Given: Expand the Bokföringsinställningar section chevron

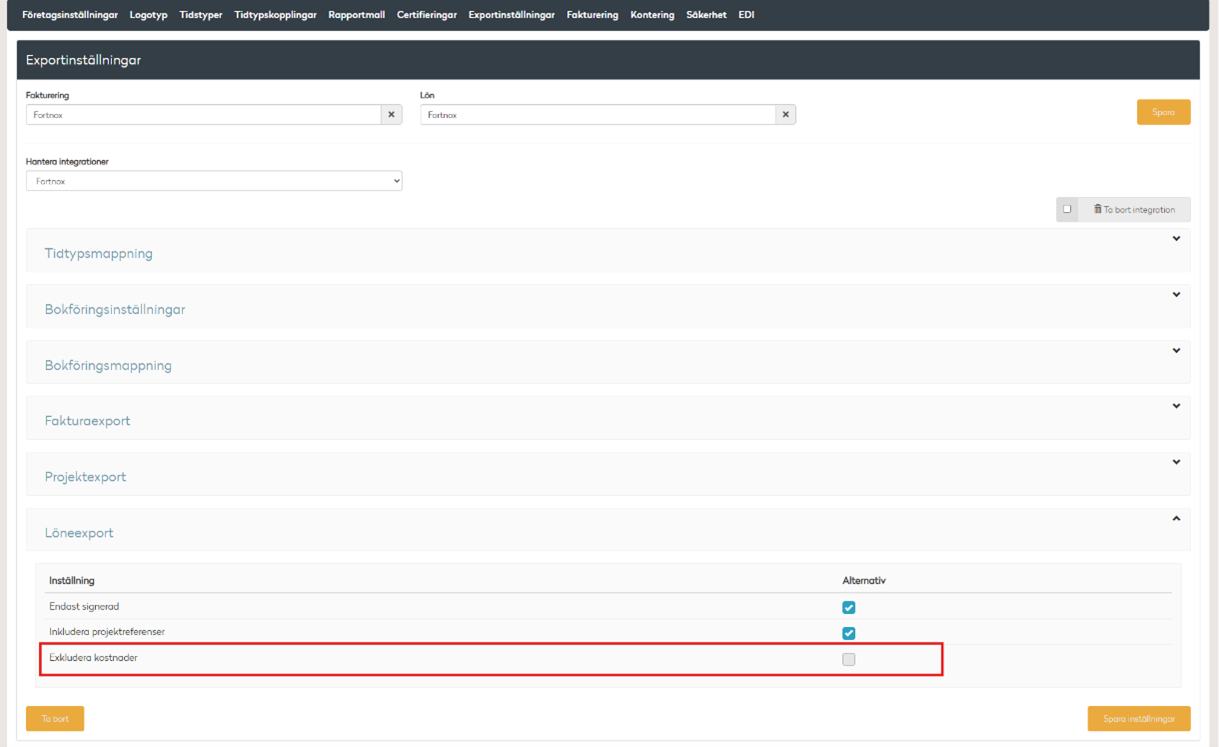Looking at the screenshot, I should tap(1176, 295).
